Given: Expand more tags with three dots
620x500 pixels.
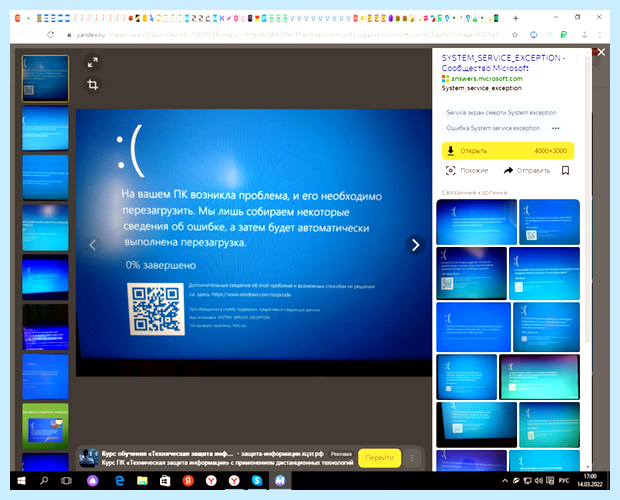Looking at the screenshot, I should (x=555, y=128).
